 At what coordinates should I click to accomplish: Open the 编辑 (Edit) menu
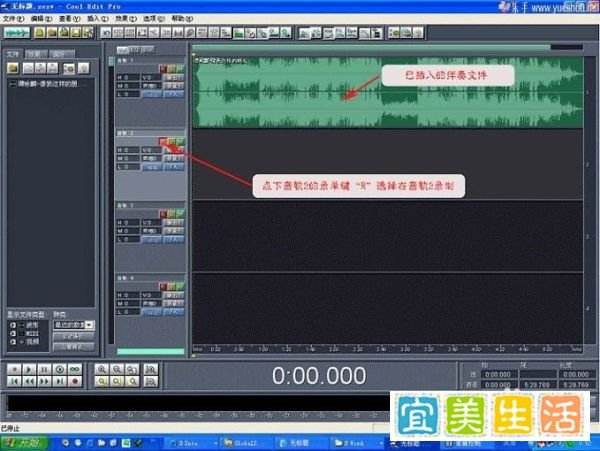pyautogui.click(x=41, y=18)
